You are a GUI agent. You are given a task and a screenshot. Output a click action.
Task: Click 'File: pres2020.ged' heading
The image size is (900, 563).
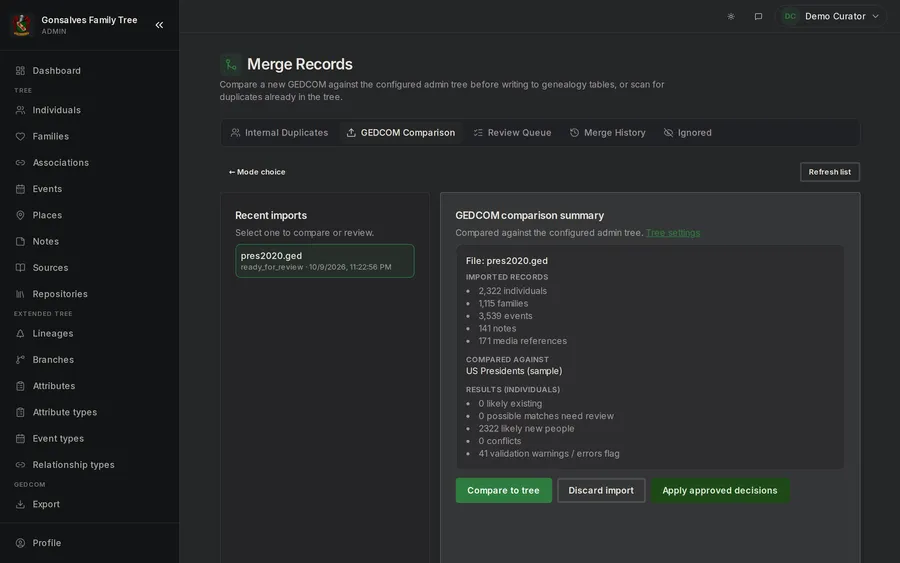pos(506,261)
